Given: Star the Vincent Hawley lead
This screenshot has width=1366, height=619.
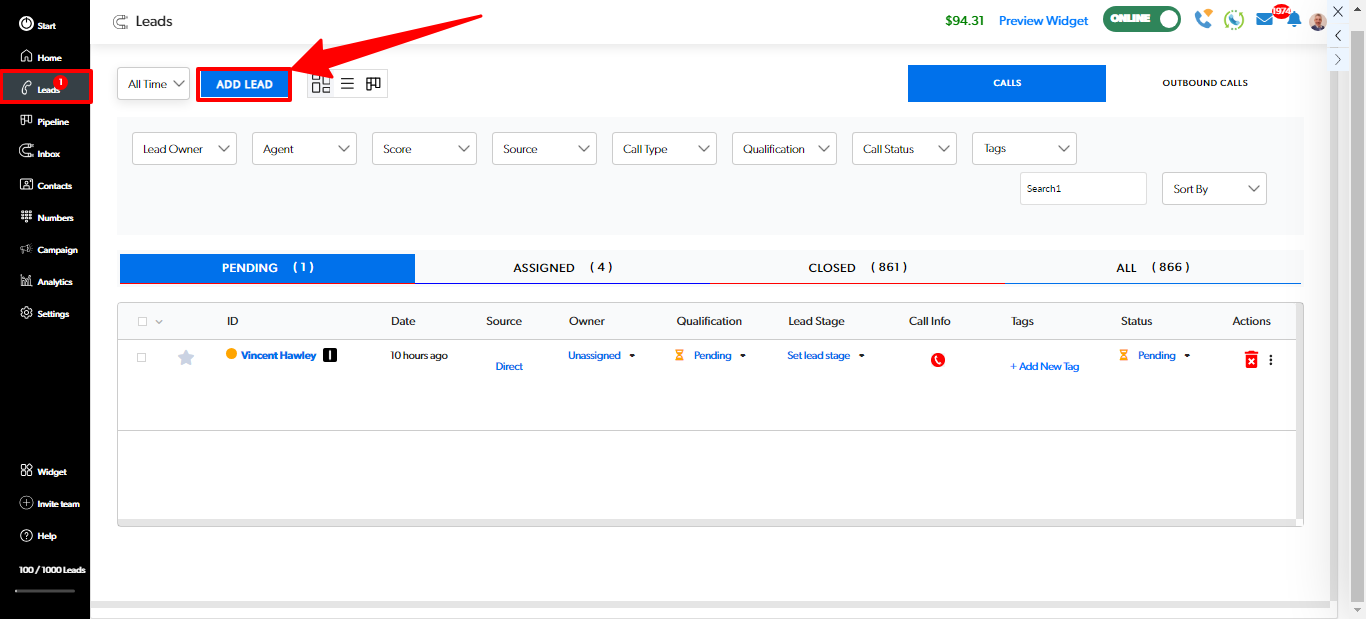Looking at the screenshot, I should point(186,357).
